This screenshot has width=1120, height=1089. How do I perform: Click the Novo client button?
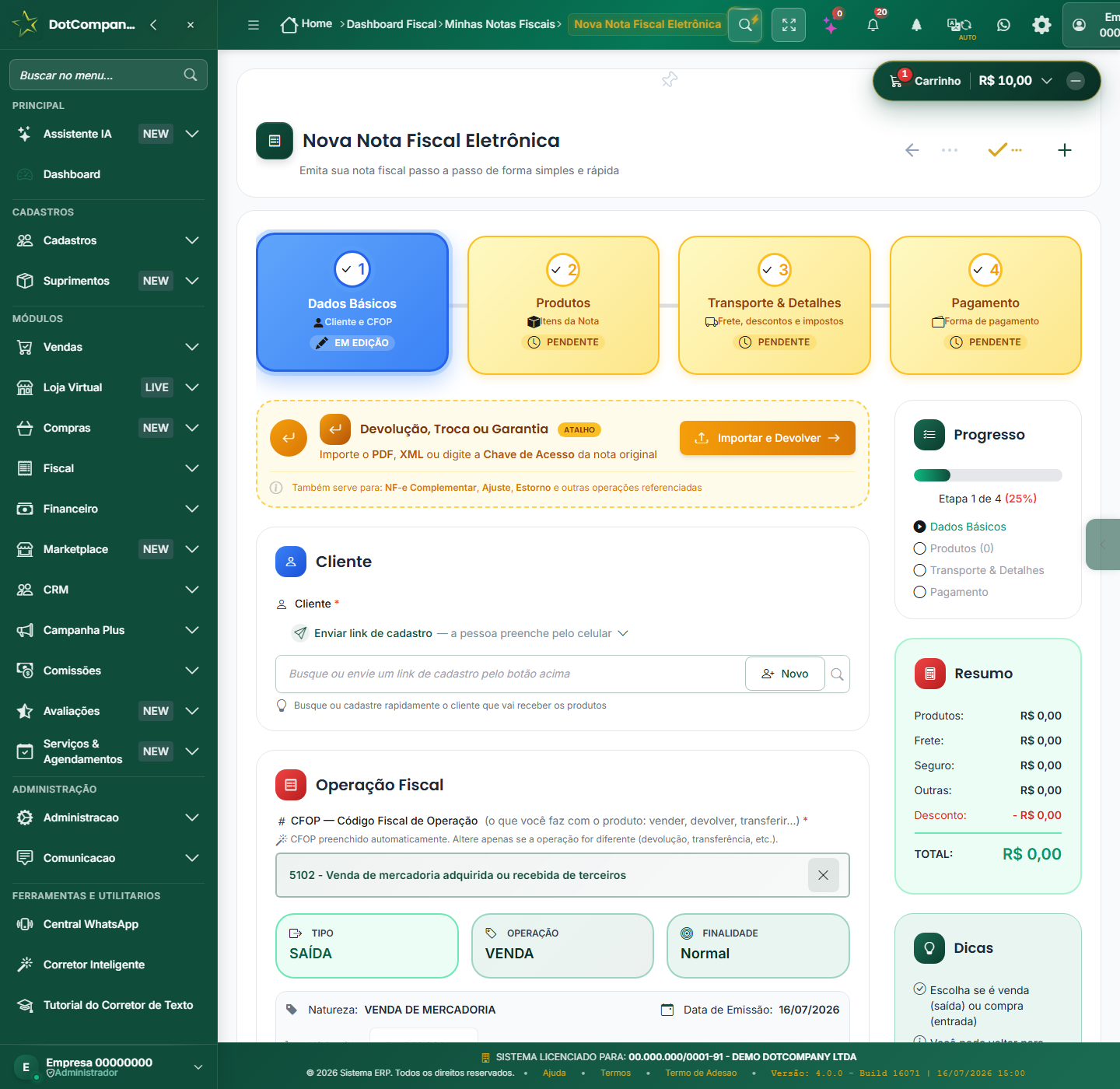point(785,674)
